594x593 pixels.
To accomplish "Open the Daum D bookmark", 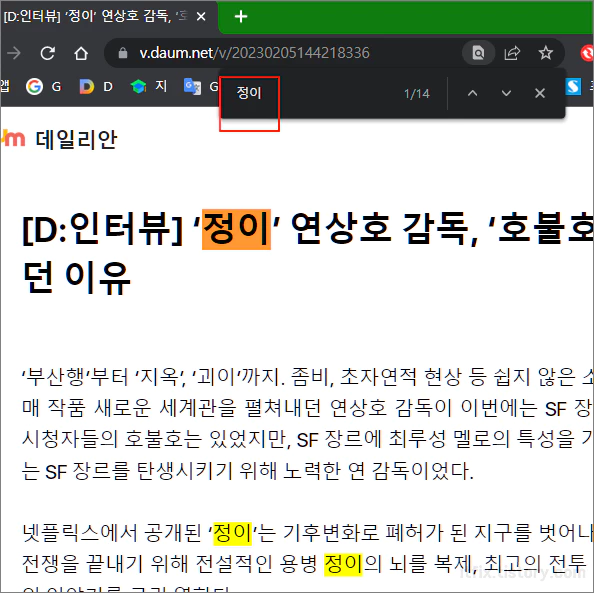I will click(96, 87).
